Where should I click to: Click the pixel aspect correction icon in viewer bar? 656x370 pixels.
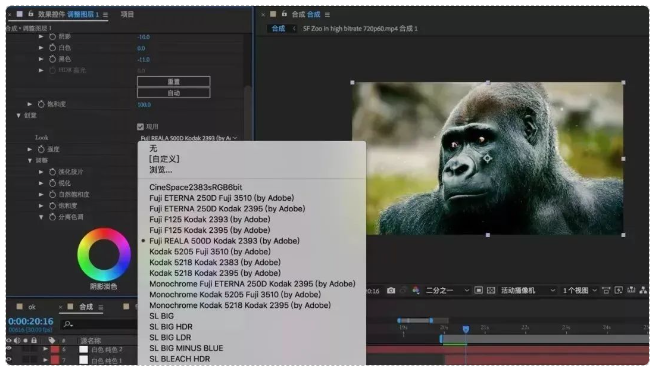point(606,290)
